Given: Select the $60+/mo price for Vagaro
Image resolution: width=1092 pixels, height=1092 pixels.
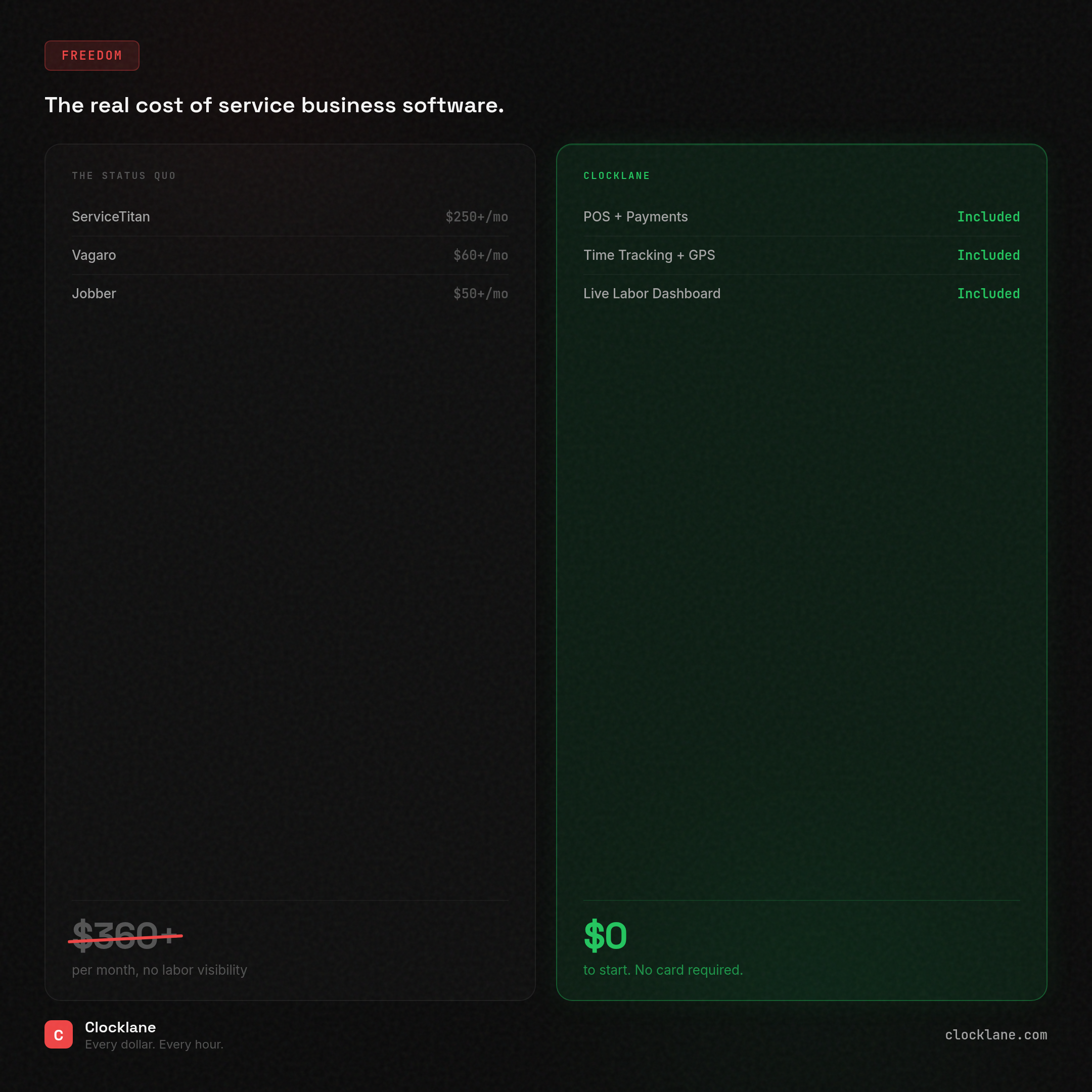Looking at the screenshot, I should 480,255.
